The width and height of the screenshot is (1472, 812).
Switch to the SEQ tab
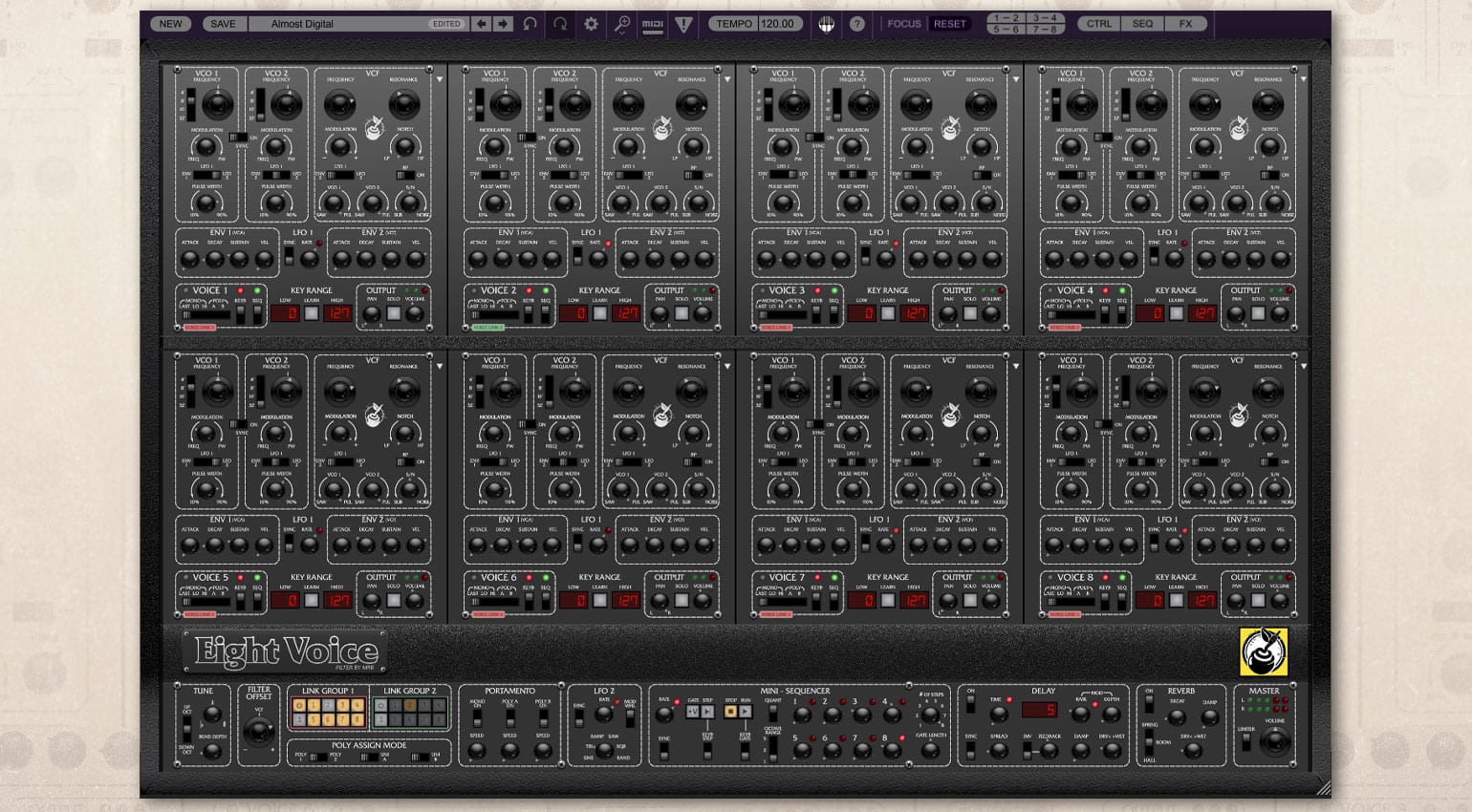click(x=1142, y=23)
